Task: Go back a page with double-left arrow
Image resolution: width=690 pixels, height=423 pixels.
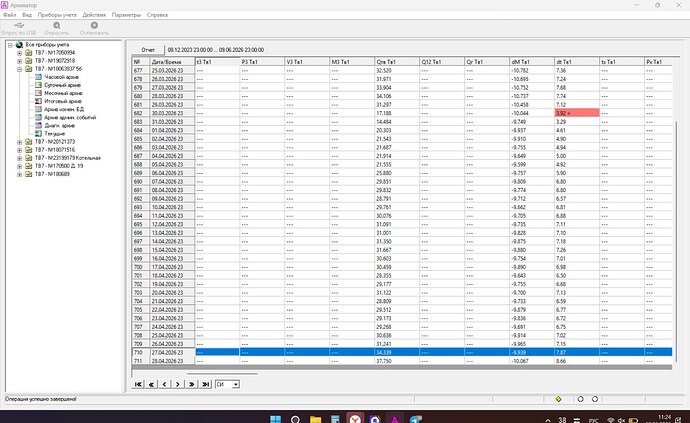Action: (151, 384)
